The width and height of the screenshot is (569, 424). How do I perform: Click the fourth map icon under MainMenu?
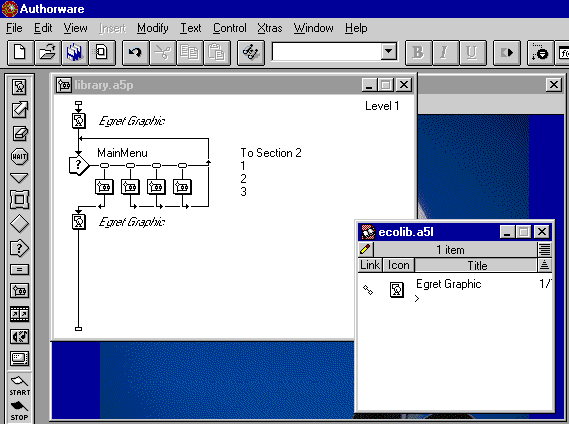tap(183, 187)
